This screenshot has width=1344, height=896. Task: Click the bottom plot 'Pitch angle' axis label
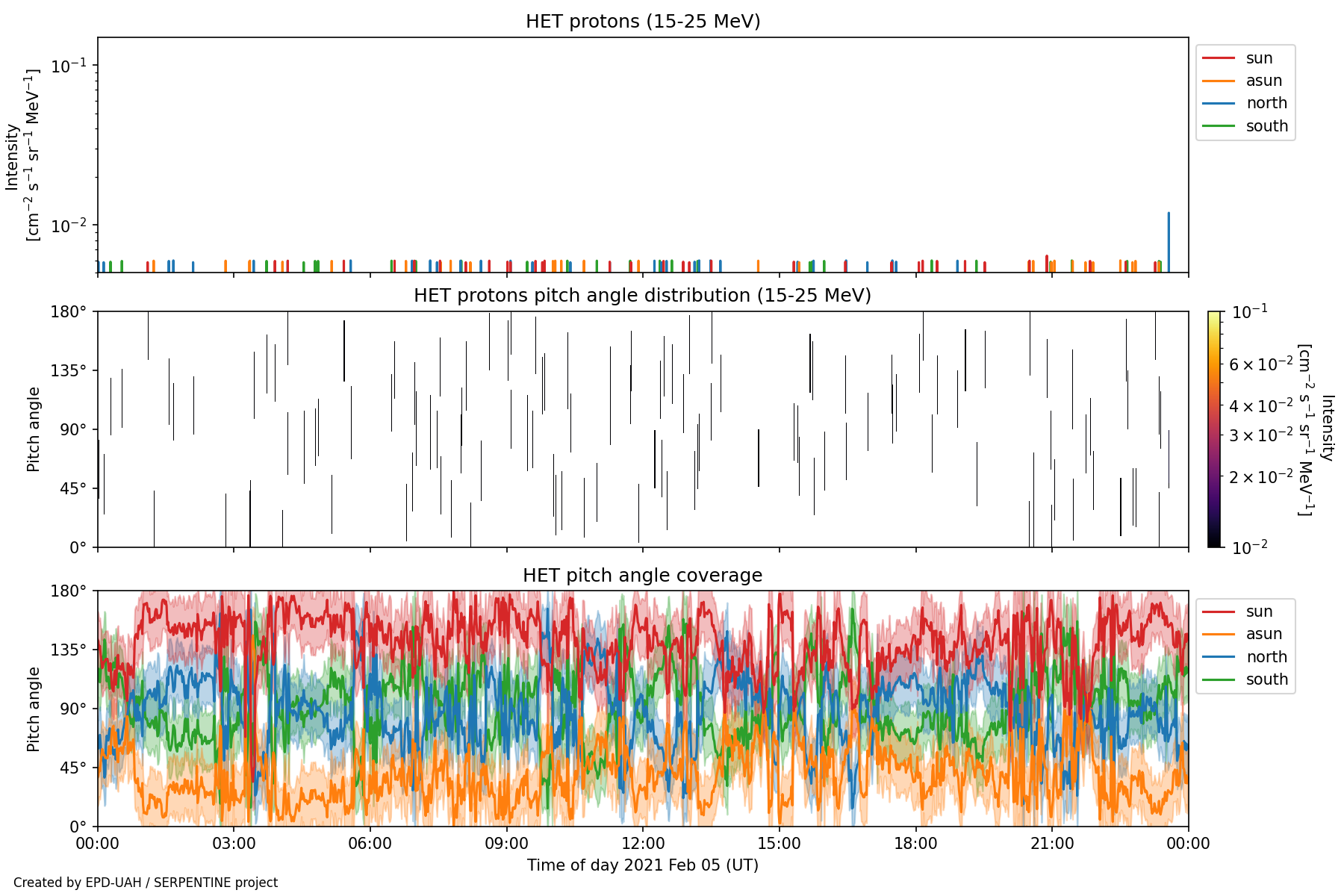(x=34, y=709)
